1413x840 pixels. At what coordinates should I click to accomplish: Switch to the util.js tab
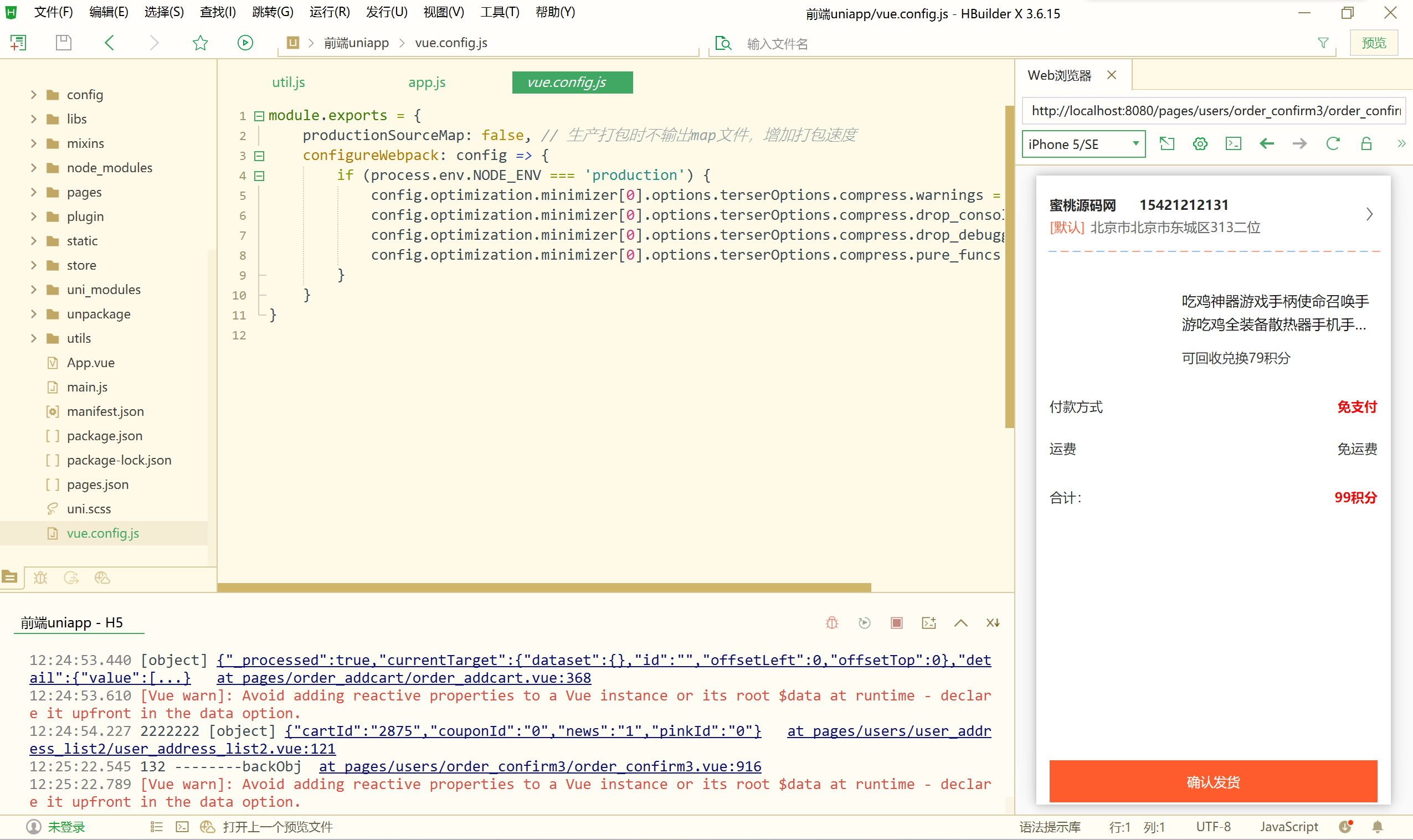coord(288,83)
